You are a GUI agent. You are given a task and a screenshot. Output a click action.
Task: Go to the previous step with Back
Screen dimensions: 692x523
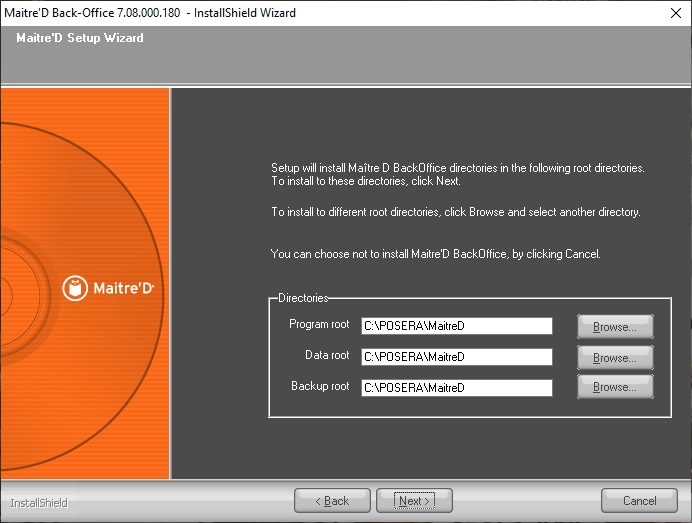pos(332,500)
